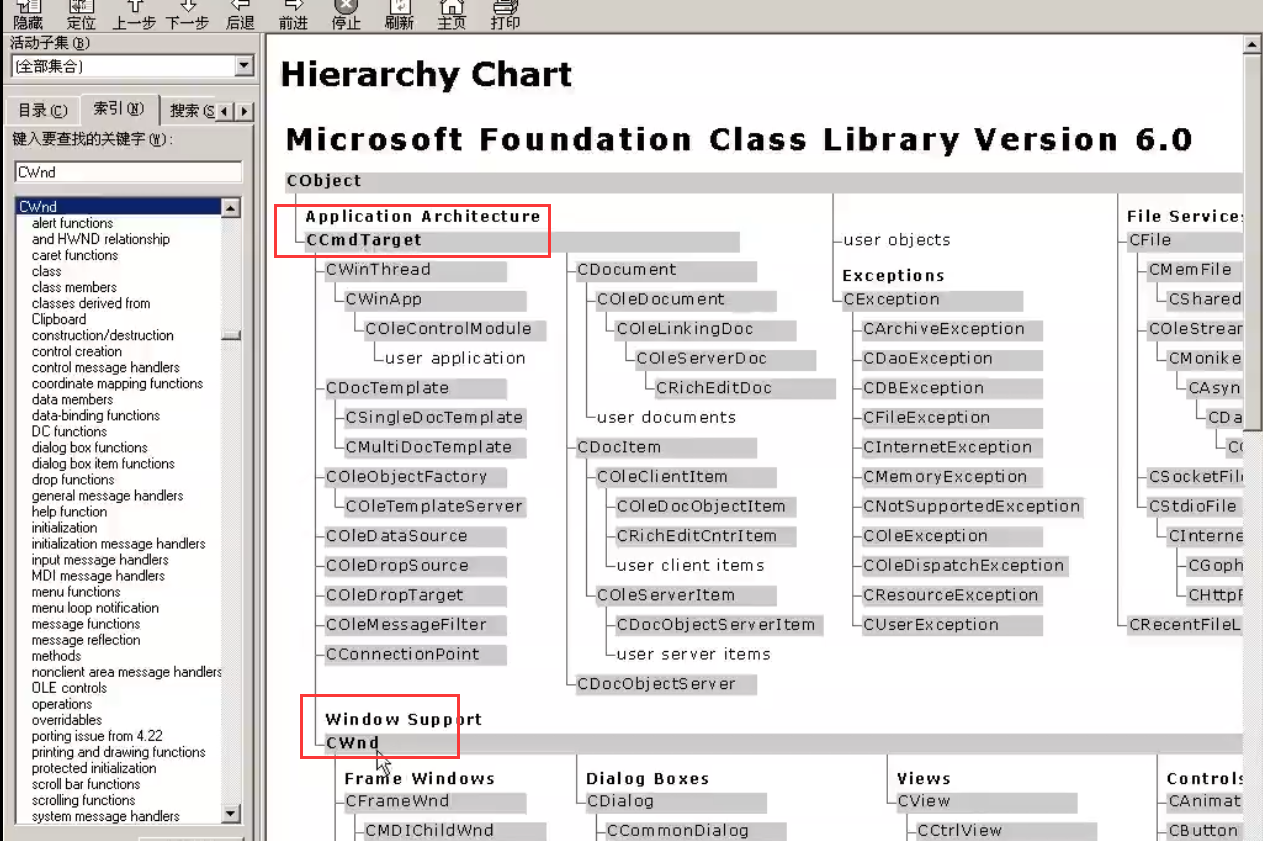The image size is (1263, 841).
Task: Switch to the 目录 (Contents) tab
Action: 42,111
